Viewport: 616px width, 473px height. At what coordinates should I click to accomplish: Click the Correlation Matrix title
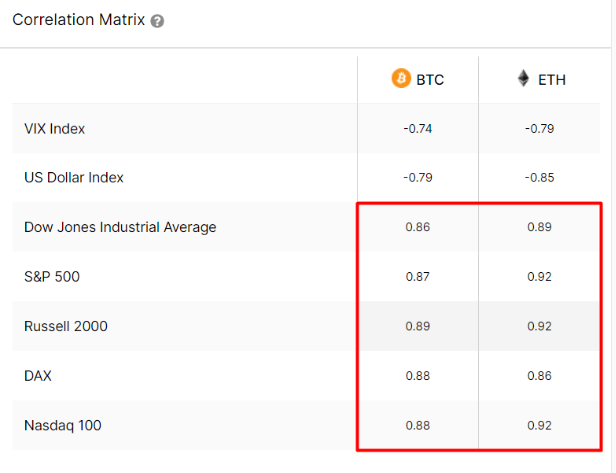pyautogui.click(x=79, y=20)
